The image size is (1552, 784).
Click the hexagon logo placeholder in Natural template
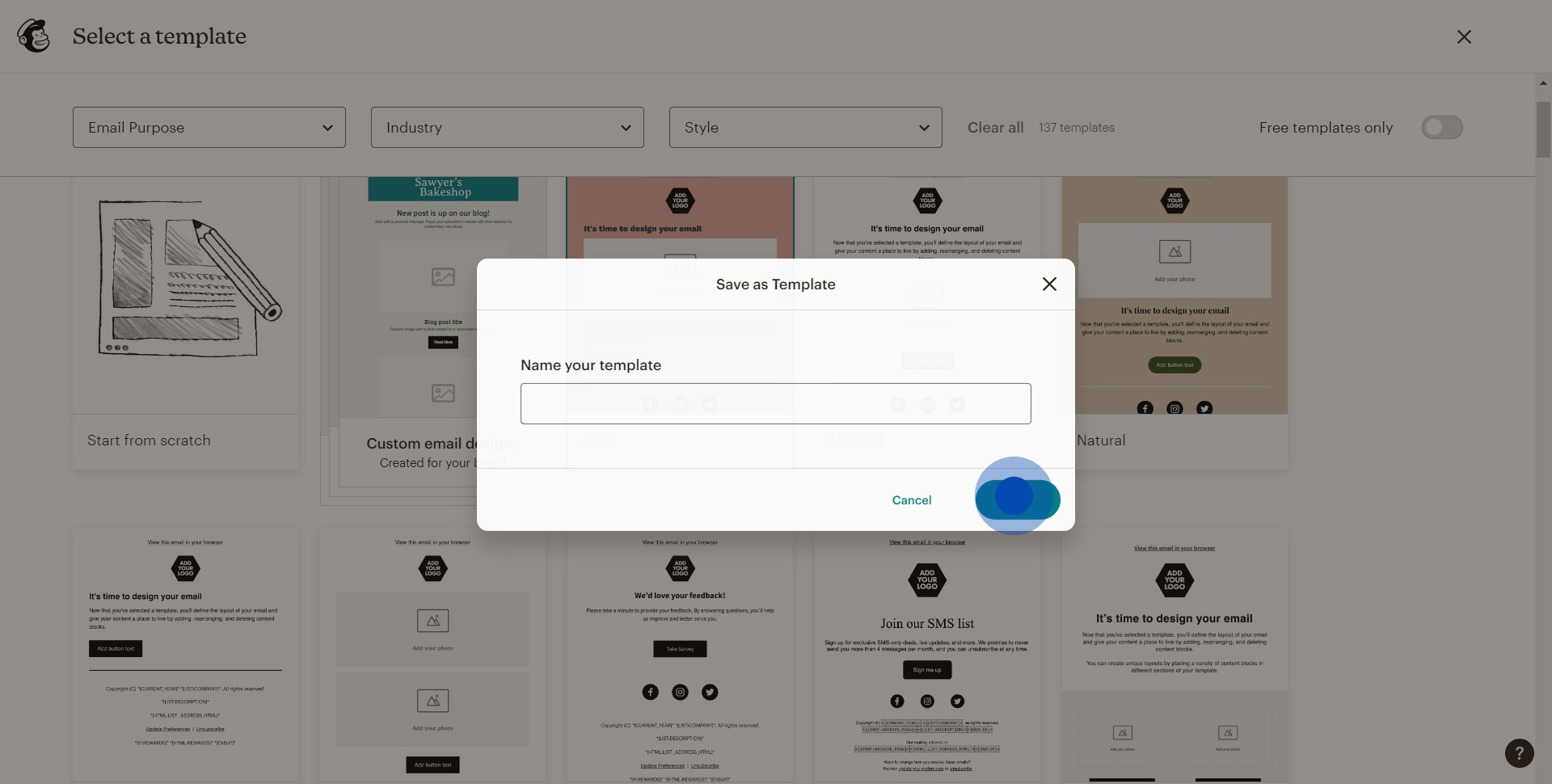1175,200
